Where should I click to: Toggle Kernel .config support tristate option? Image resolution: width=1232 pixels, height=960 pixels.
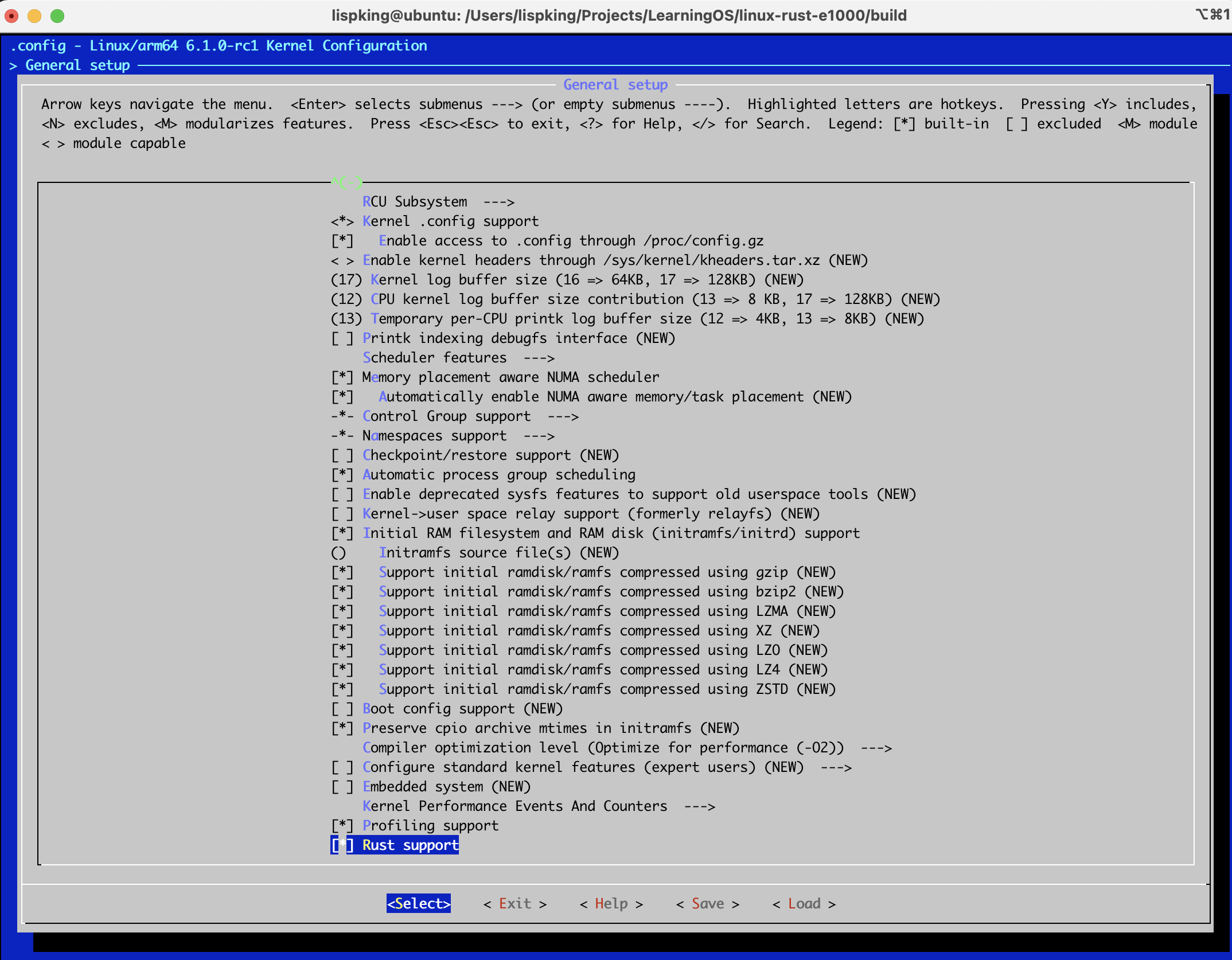point(342,221)
